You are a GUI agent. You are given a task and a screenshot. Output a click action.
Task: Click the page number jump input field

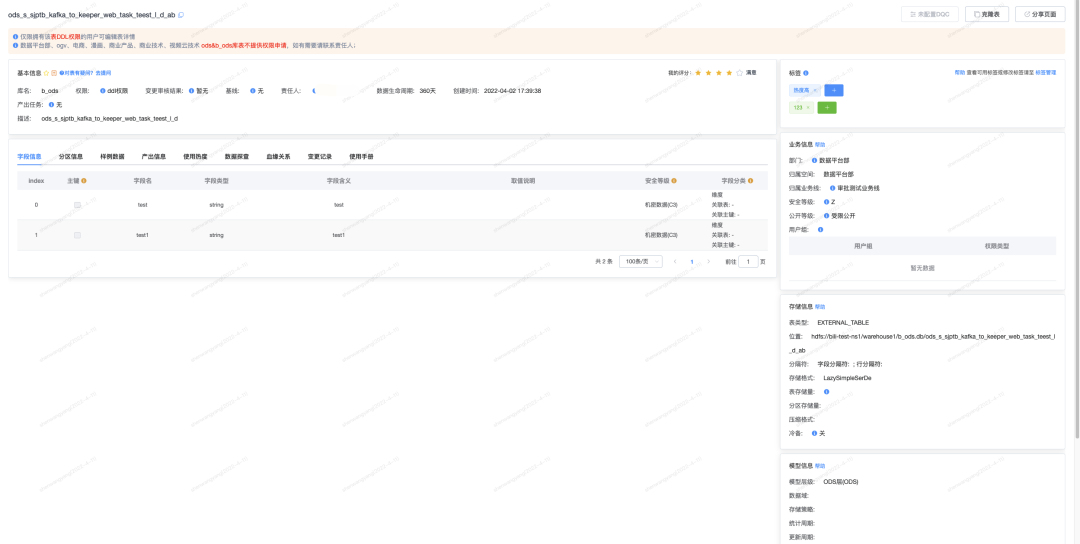[748, 262]
